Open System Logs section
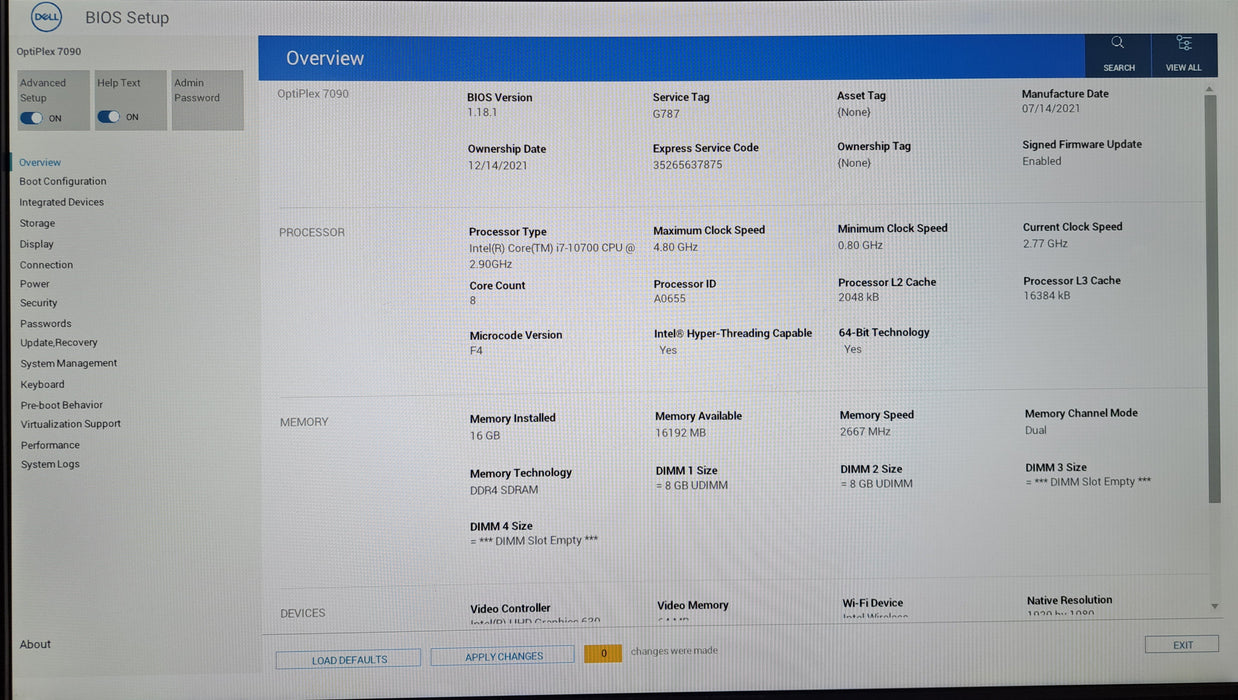 tap(50, 464)
